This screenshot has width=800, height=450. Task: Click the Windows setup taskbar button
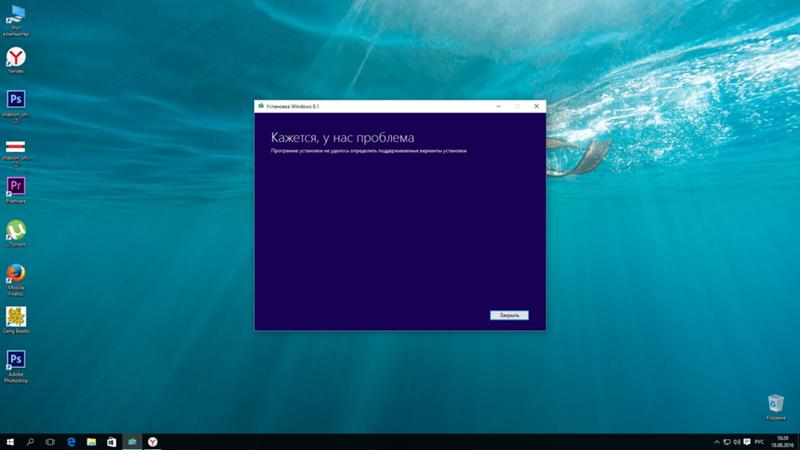[132, 442]
